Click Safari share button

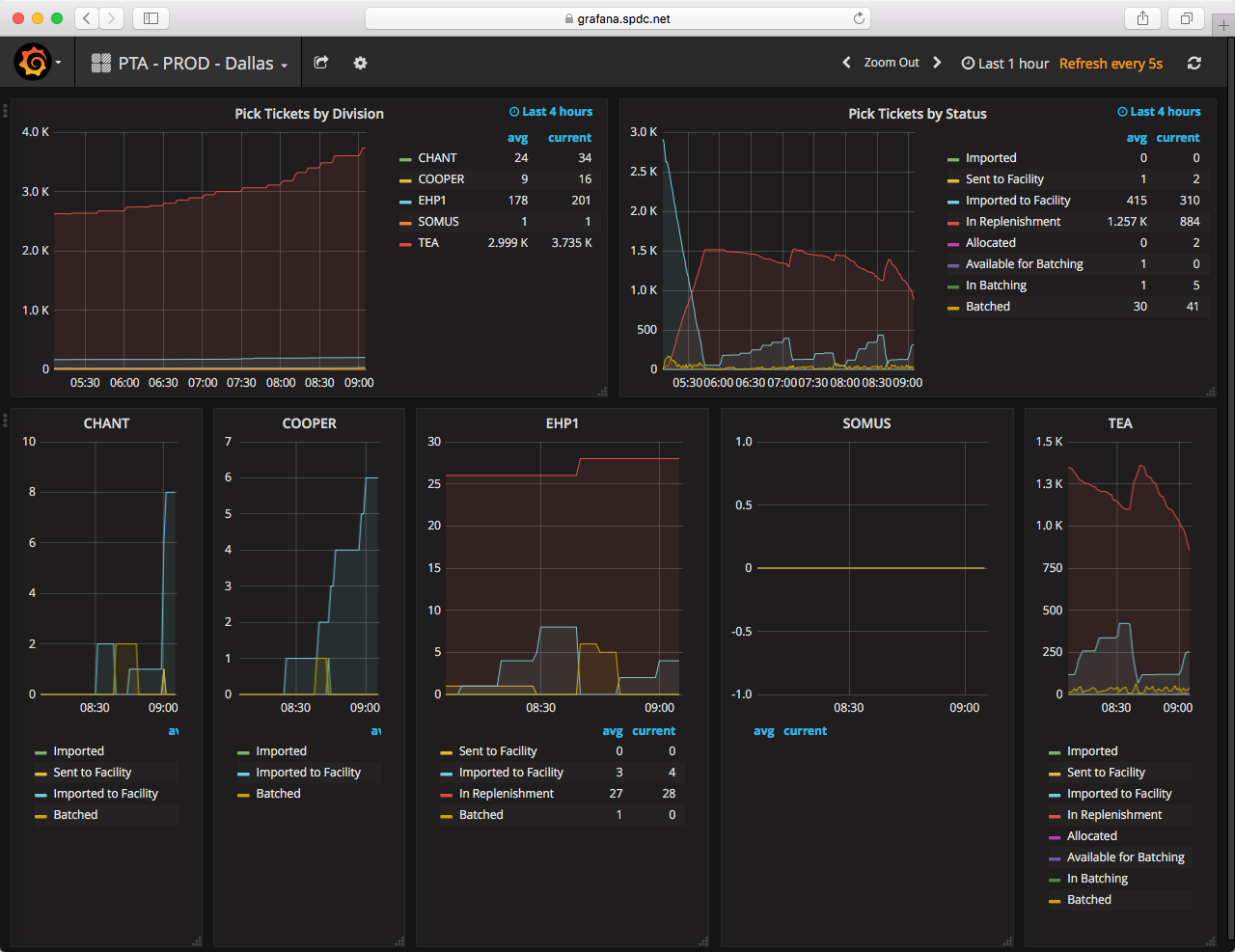(1142, 18)
